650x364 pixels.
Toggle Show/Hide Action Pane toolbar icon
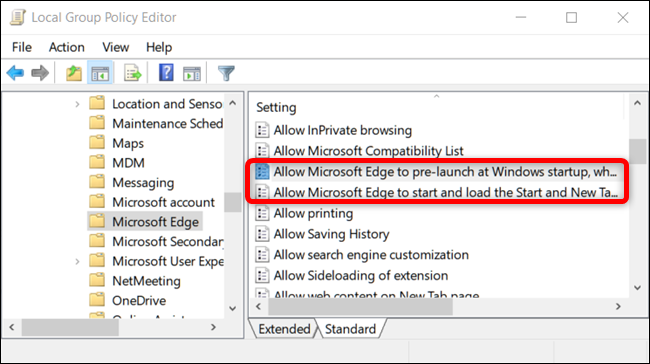click(x=192, y=73)
